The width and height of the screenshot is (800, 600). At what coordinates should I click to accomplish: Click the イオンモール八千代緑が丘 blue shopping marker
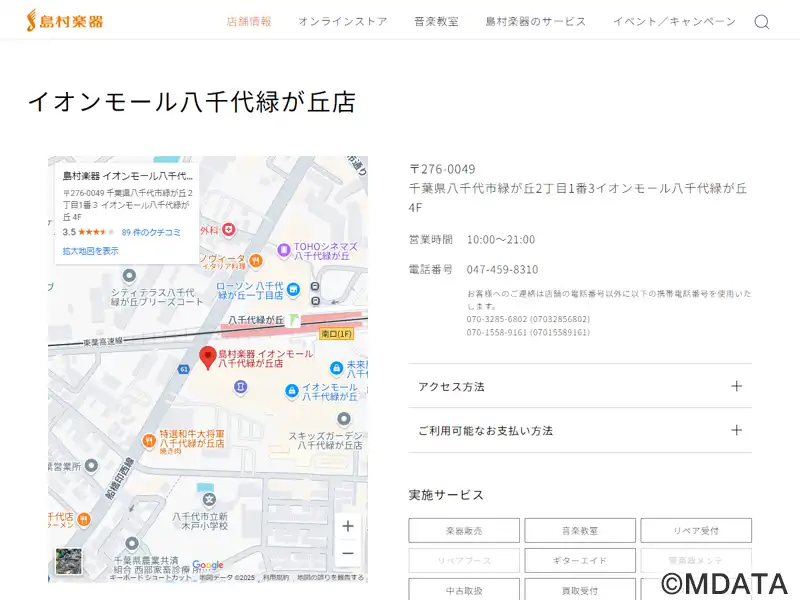coord(291,391)
